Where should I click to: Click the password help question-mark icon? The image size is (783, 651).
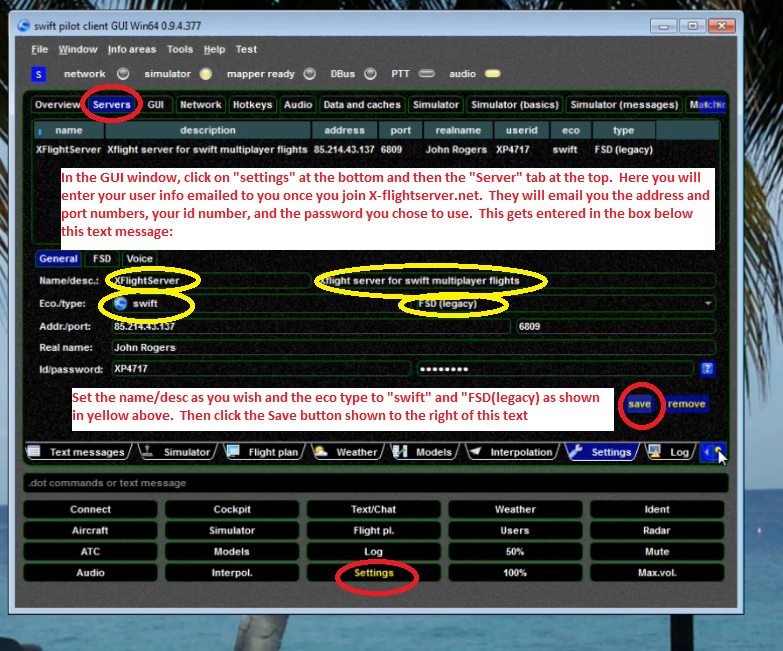pyautogui.click(x=707, y=369)
